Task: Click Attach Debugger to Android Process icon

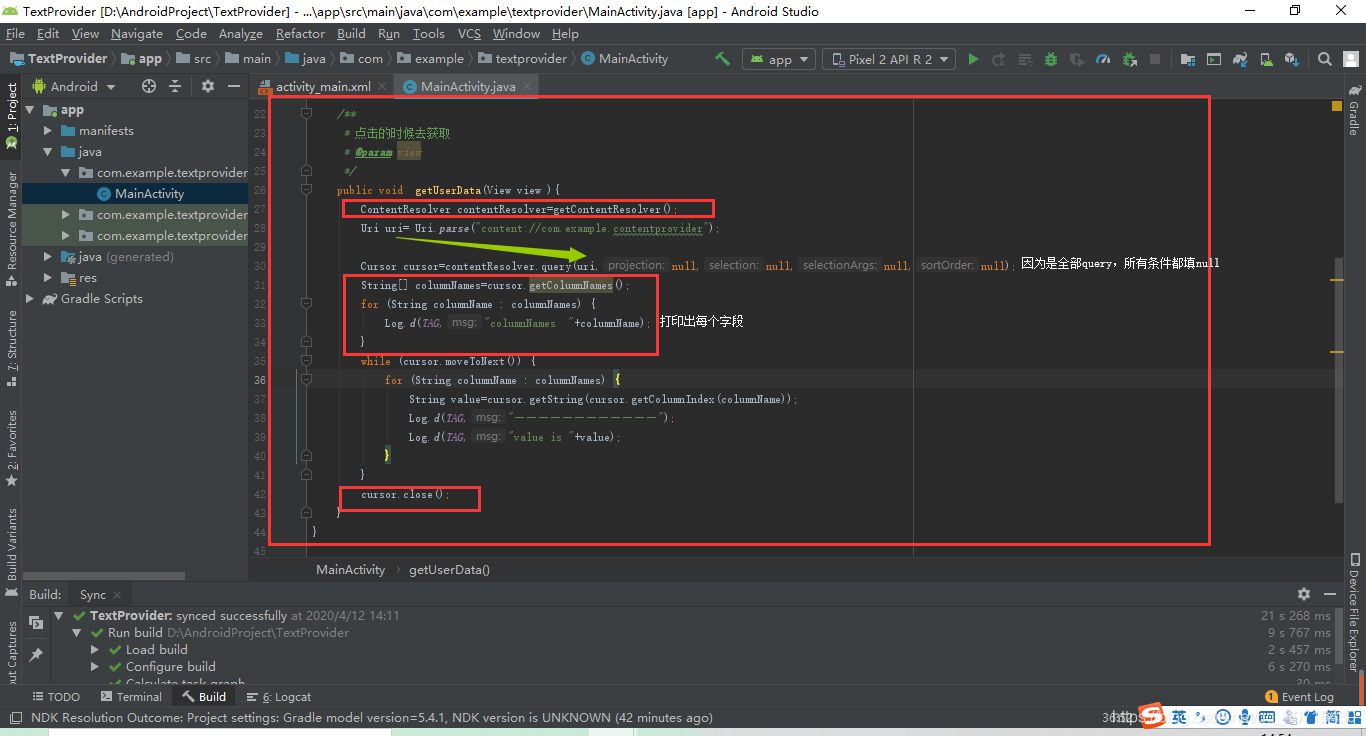Action: click(1129, 59)
